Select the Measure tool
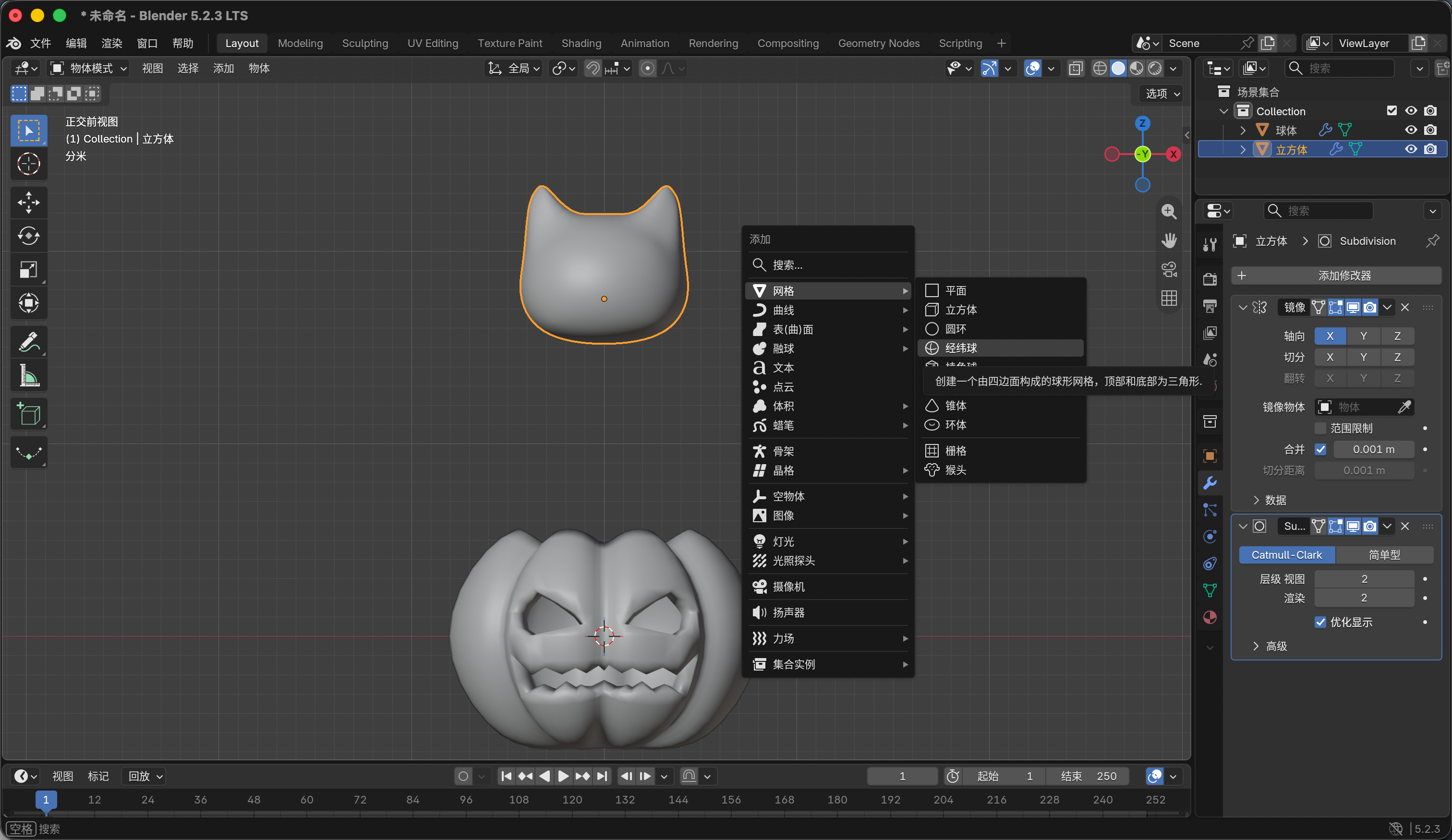This screenshot has height=840, width=1452. pyautogui.click(x=28, y=376)
